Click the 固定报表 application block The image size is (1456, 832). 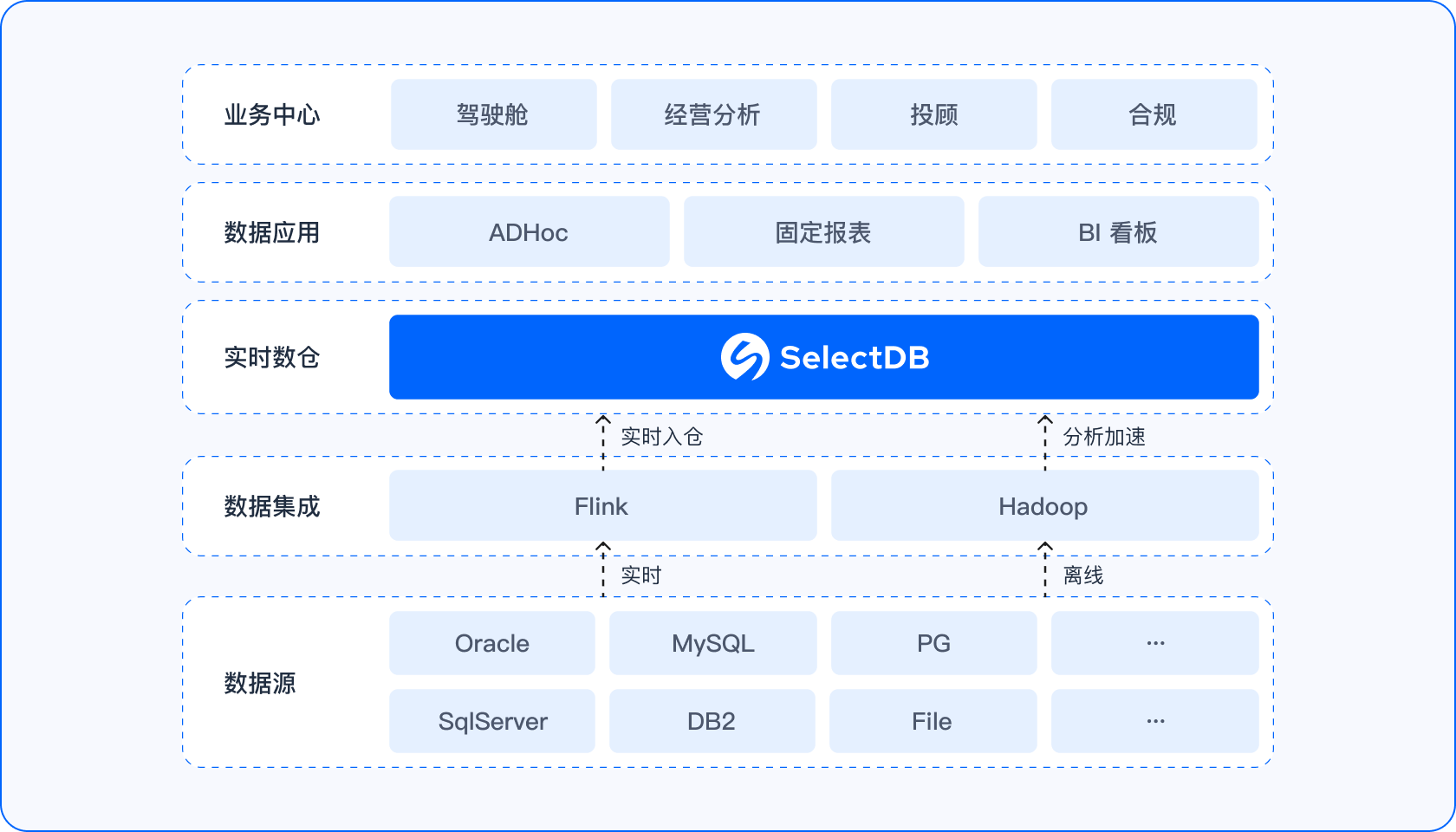tap(823, 231)
